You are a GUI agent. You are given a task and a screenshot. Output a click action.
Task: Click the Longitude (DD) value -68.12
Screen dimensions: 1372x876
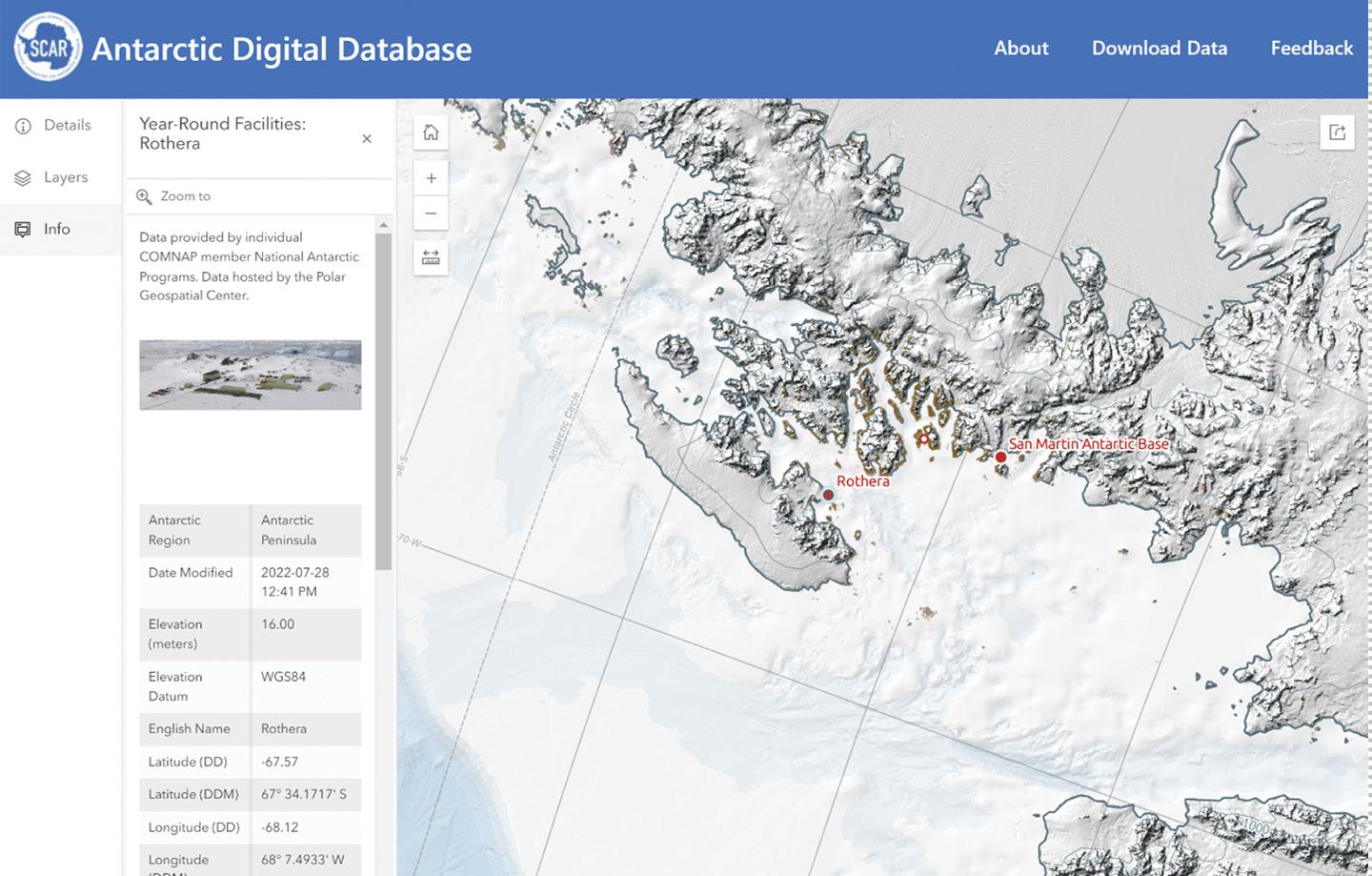click(x=279, y=827)
